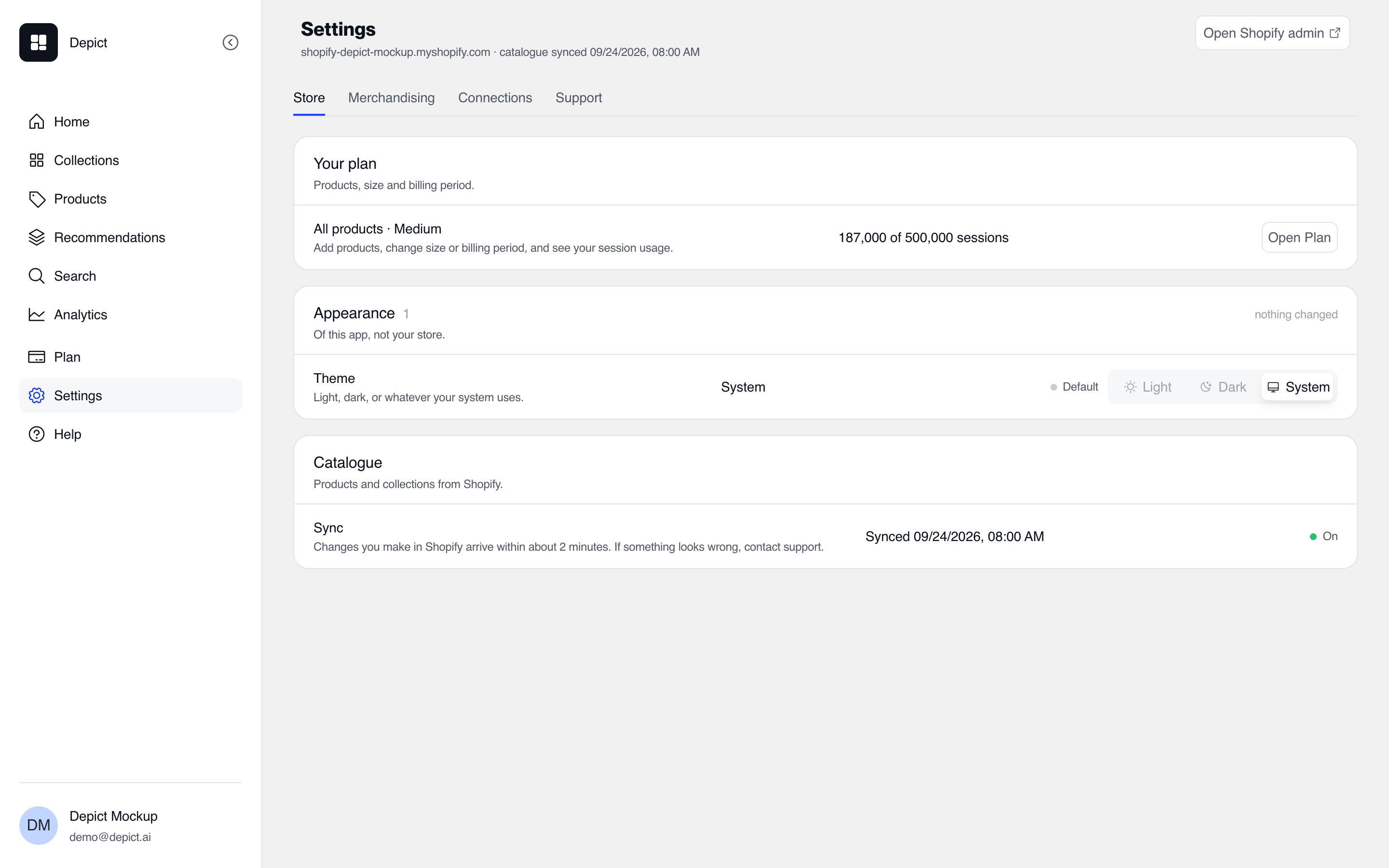Click the Depict logo icon

39,42
